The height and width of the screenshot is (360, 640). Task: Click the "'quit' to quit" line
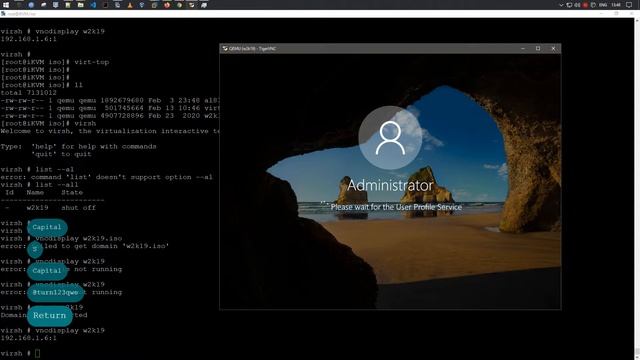point(61,154)
